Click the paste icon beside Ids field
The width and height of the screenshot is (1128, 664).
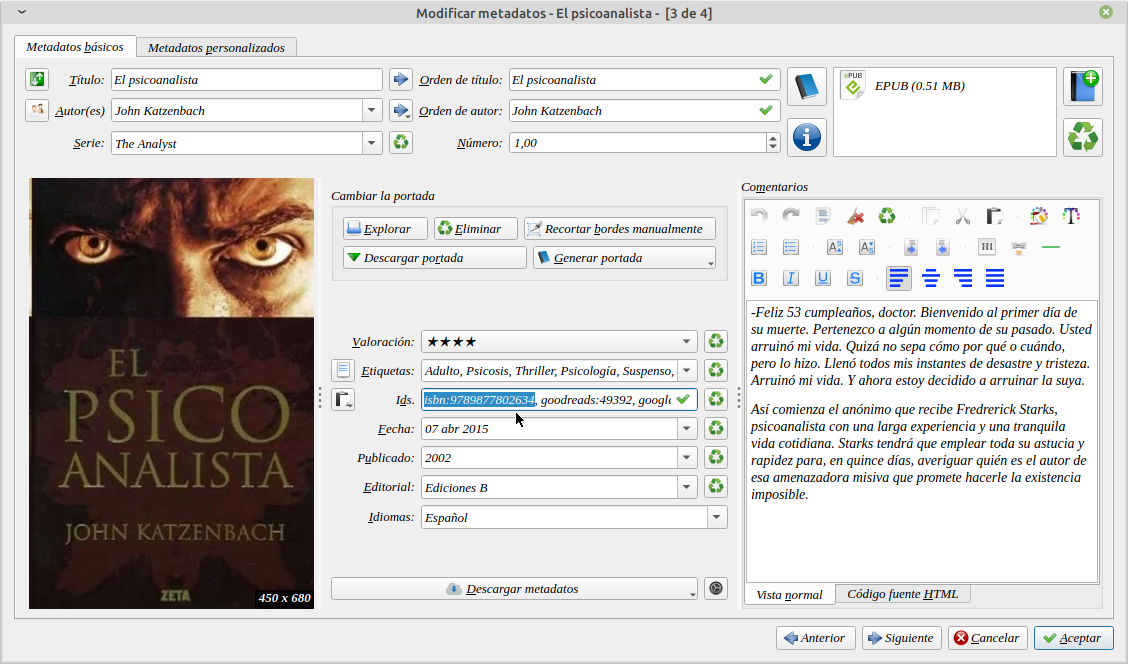(x=343, y=400)
